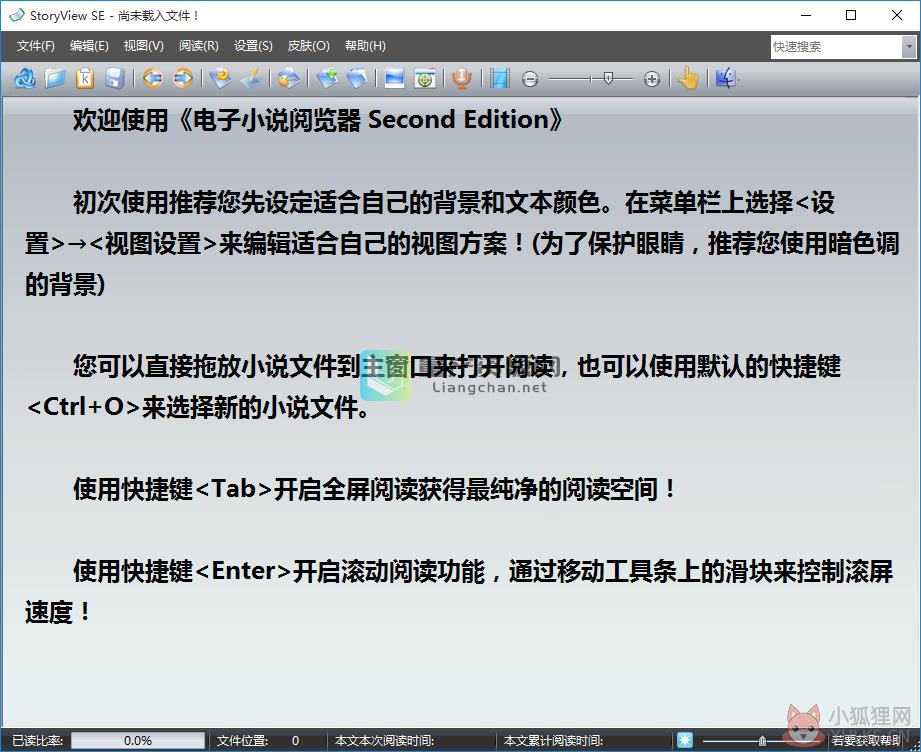Image resolution: width=921 pixels, height=752 pixels.
Task: Go forward with the orange right-arrow icon
Action: 183,78
